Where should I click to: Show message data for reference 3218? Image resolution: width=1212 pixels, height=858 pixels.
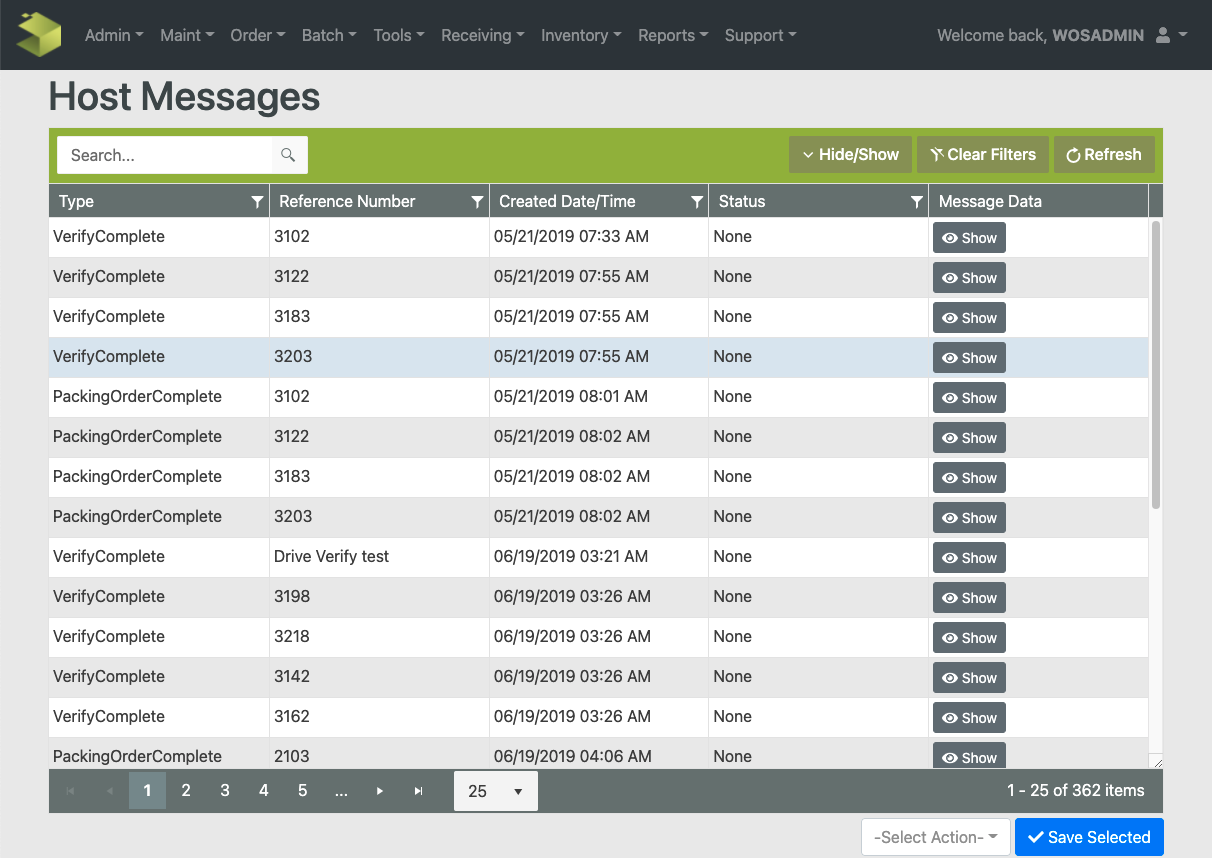(969, 638)
